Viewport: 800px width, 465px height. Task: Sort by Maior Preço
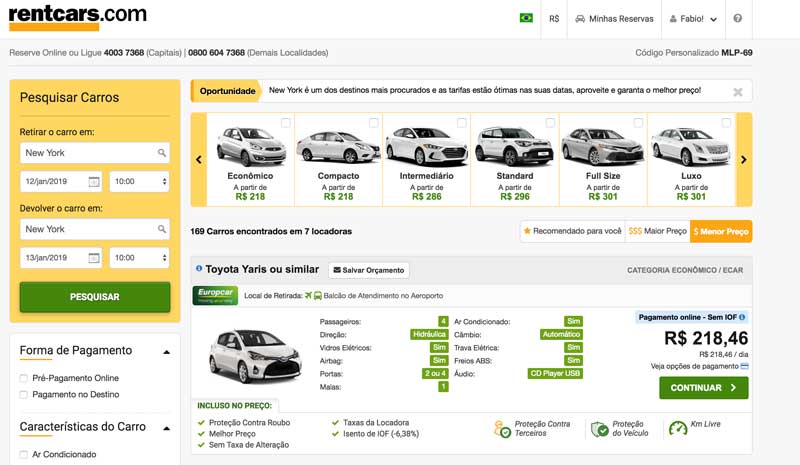658,231
